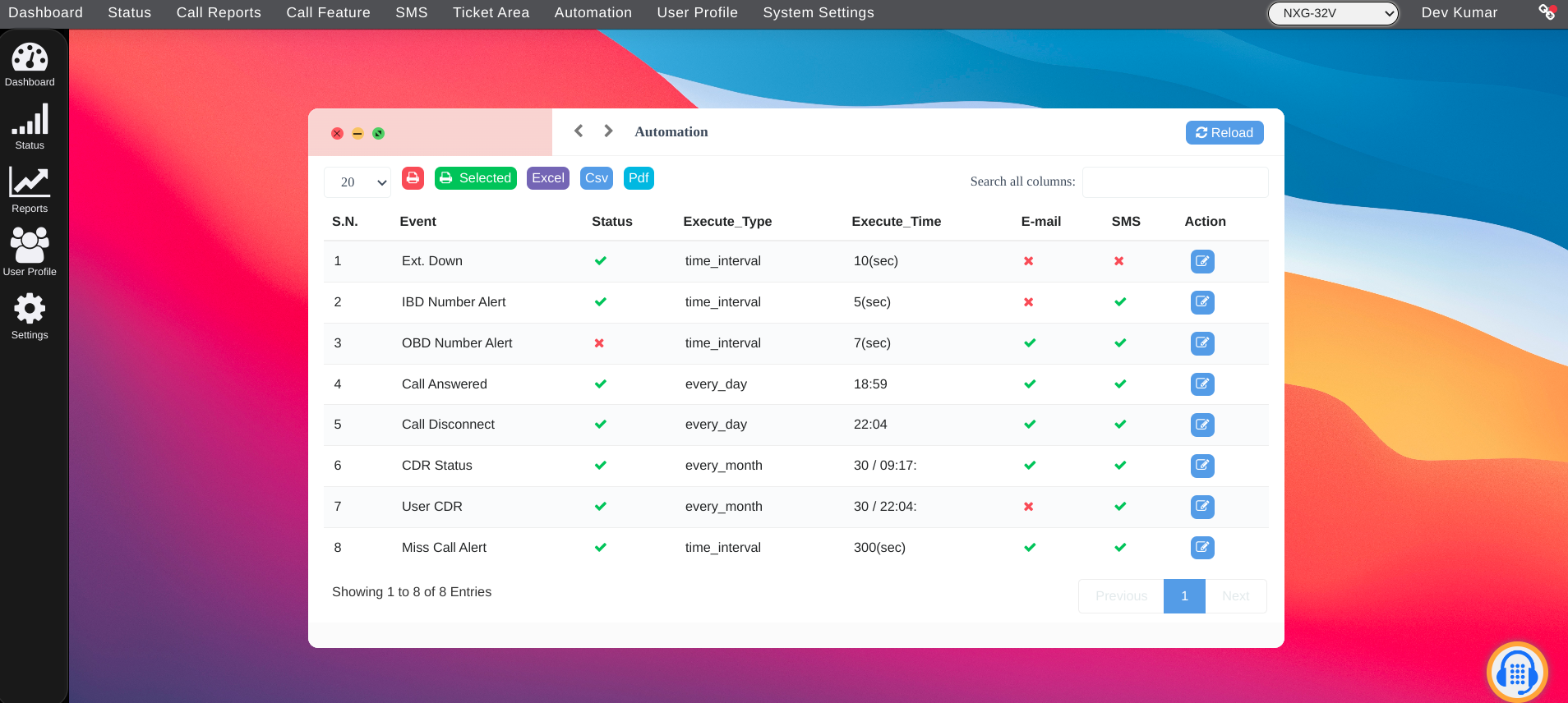Click the status cross for OBD Number Alert

pos(599,343)
